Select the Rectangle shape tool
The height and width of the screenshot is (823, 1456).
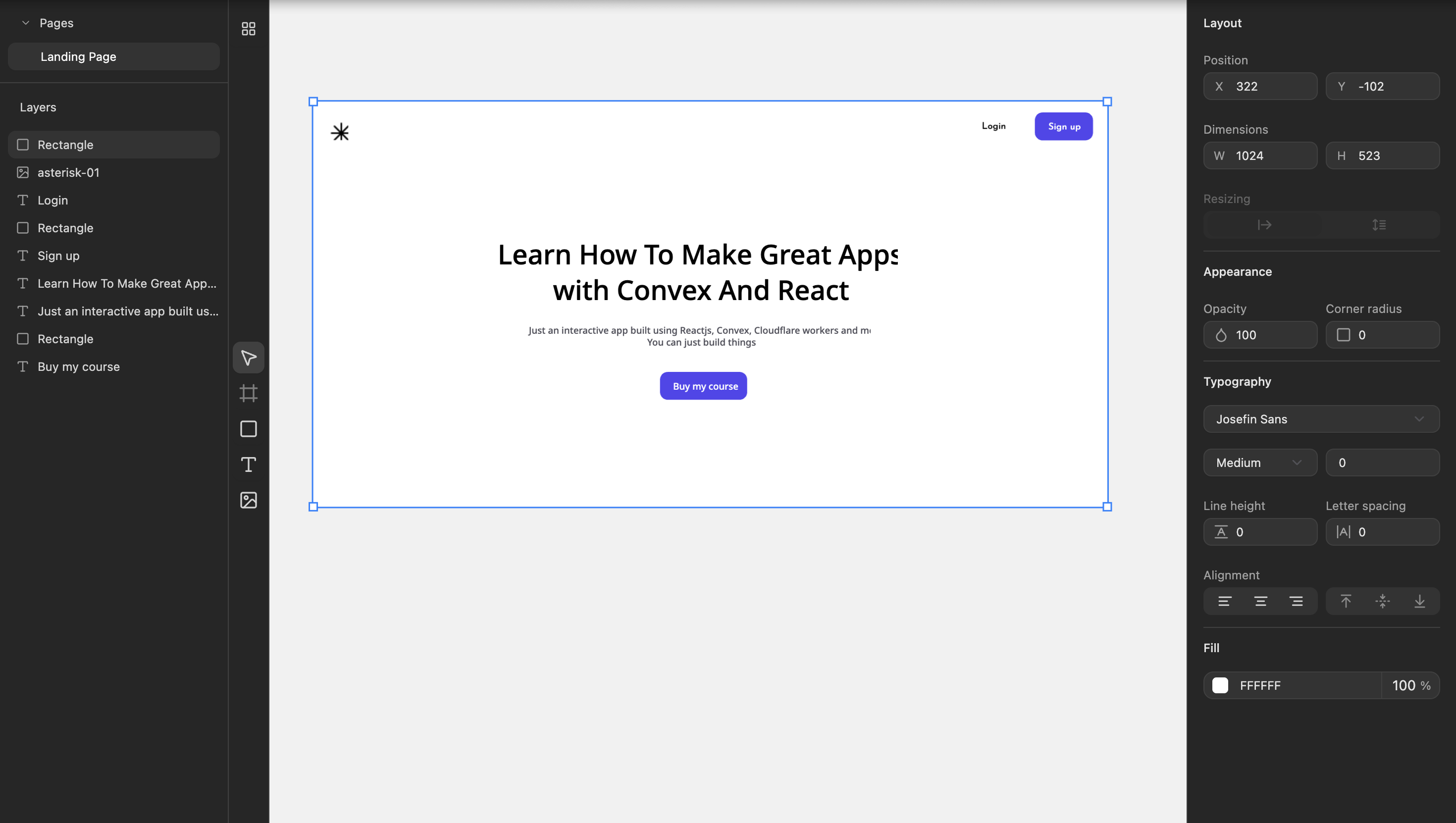click(248, 429)
